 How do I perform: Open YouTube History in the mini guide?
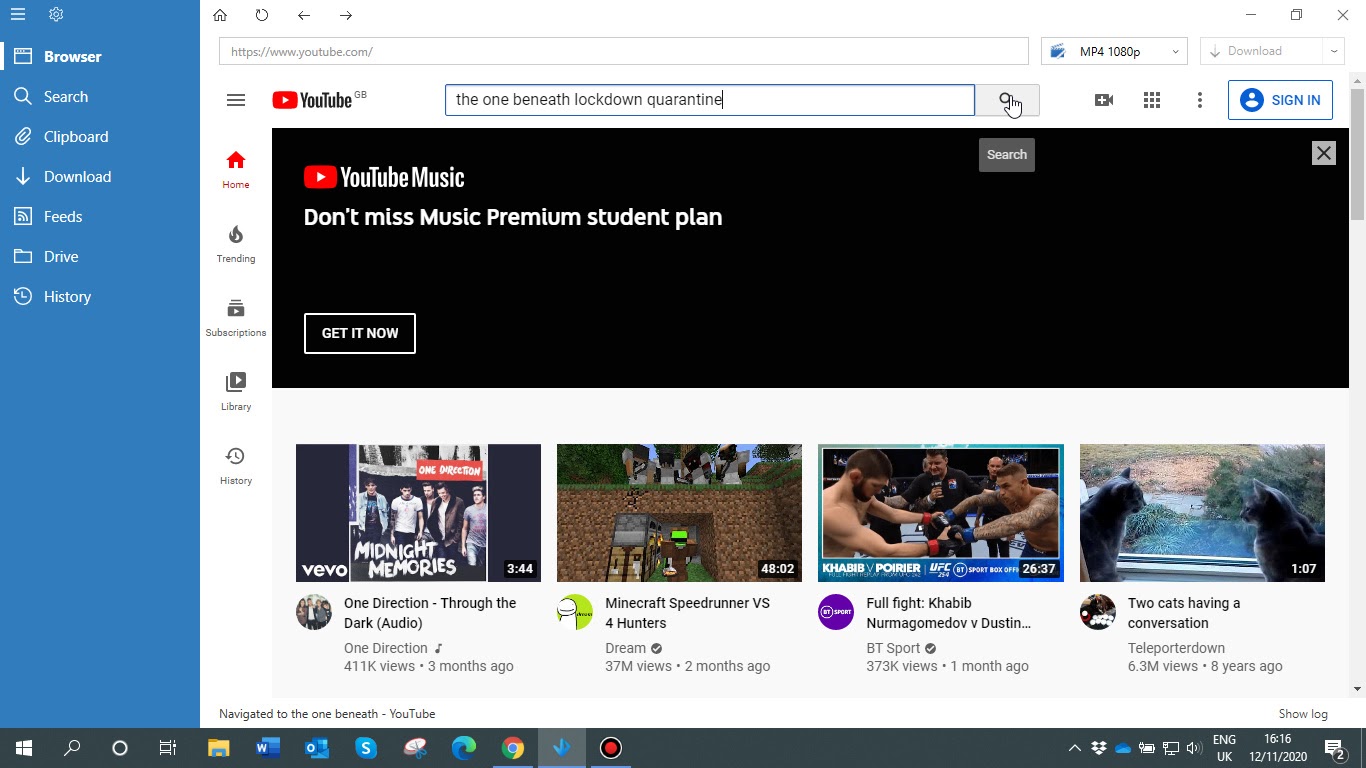pos(236,465)
